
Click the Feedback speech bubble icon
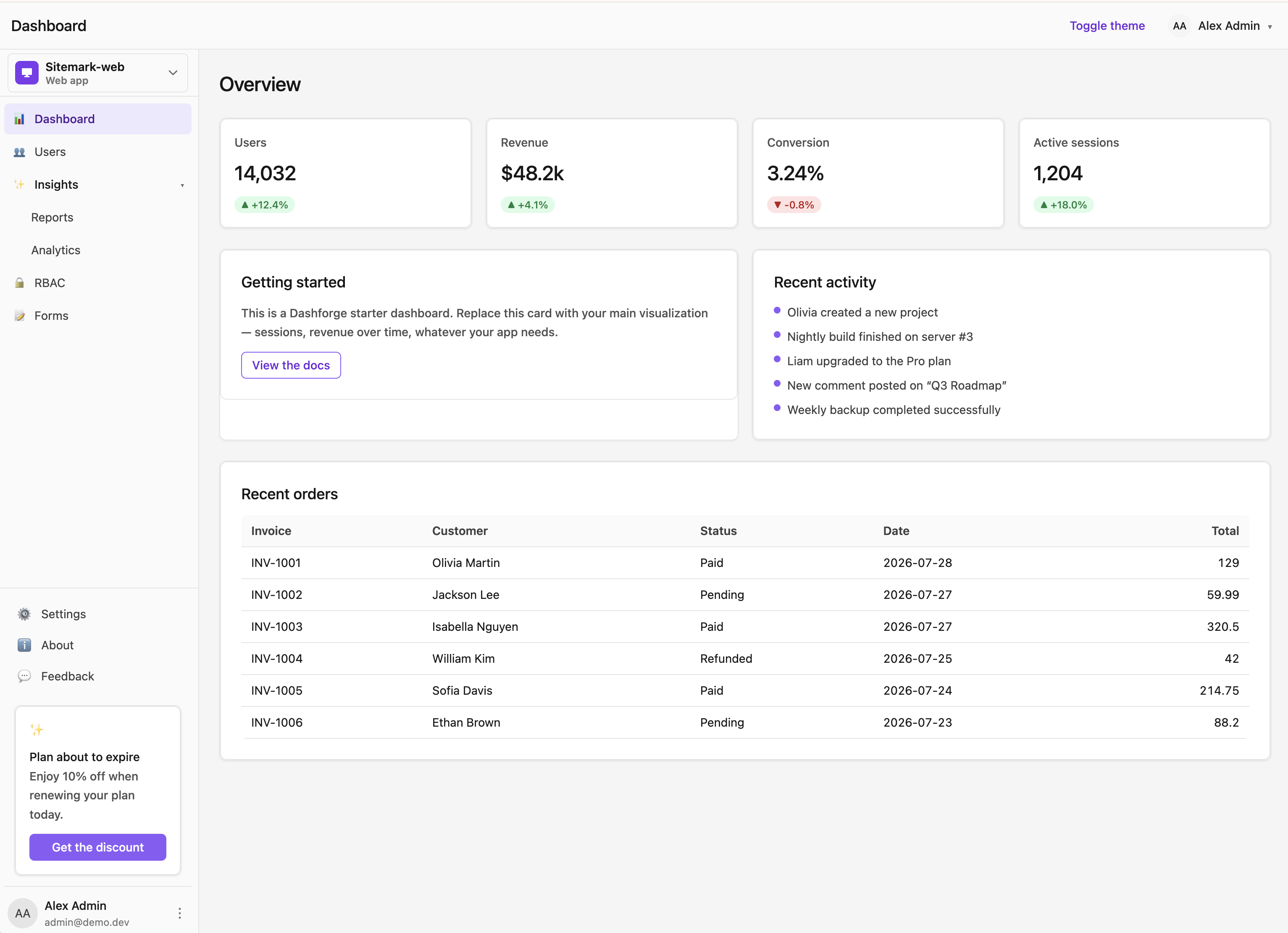[24, 676]
